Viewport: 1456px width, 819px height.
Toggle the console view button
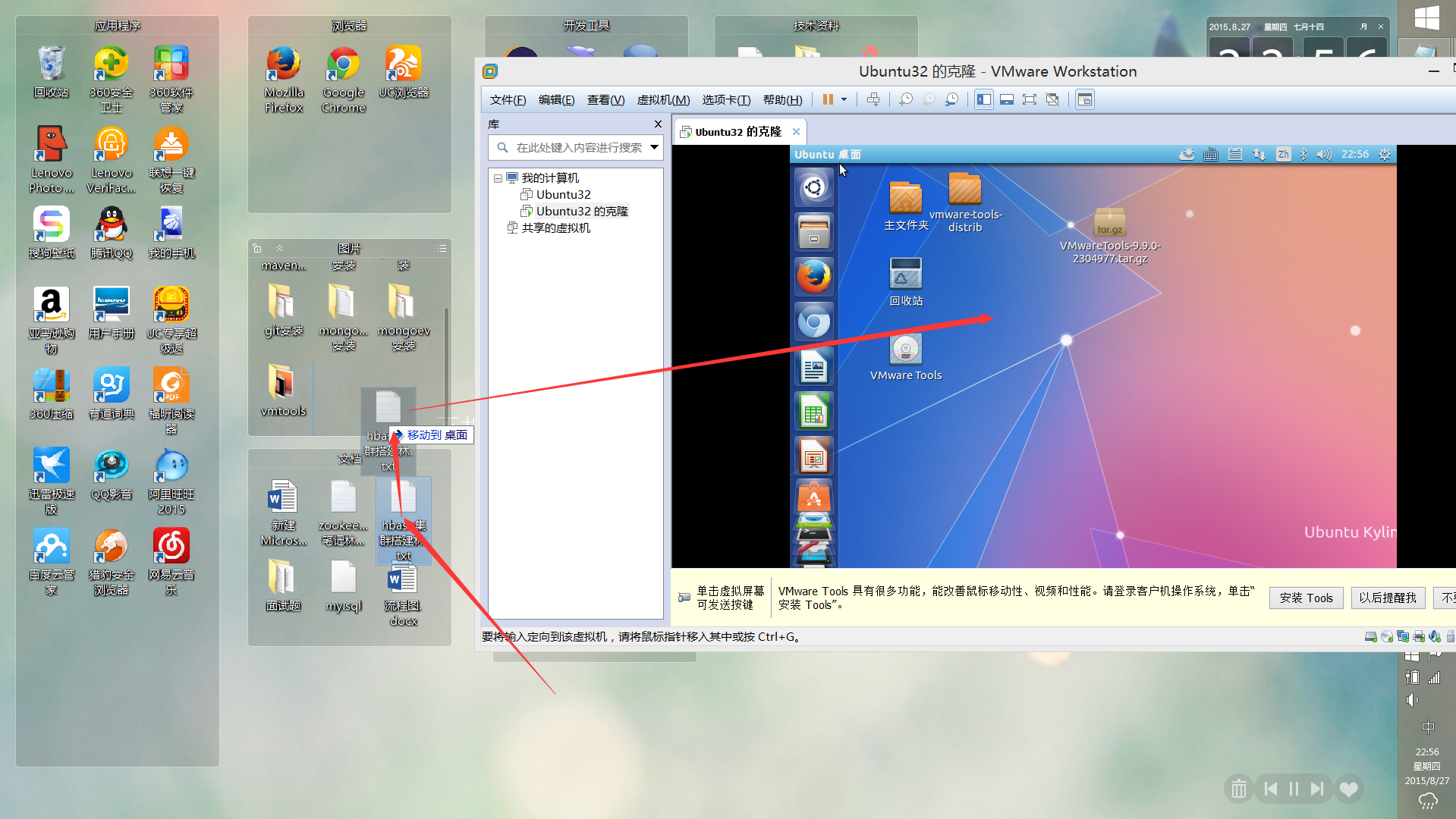[1085, 99]
